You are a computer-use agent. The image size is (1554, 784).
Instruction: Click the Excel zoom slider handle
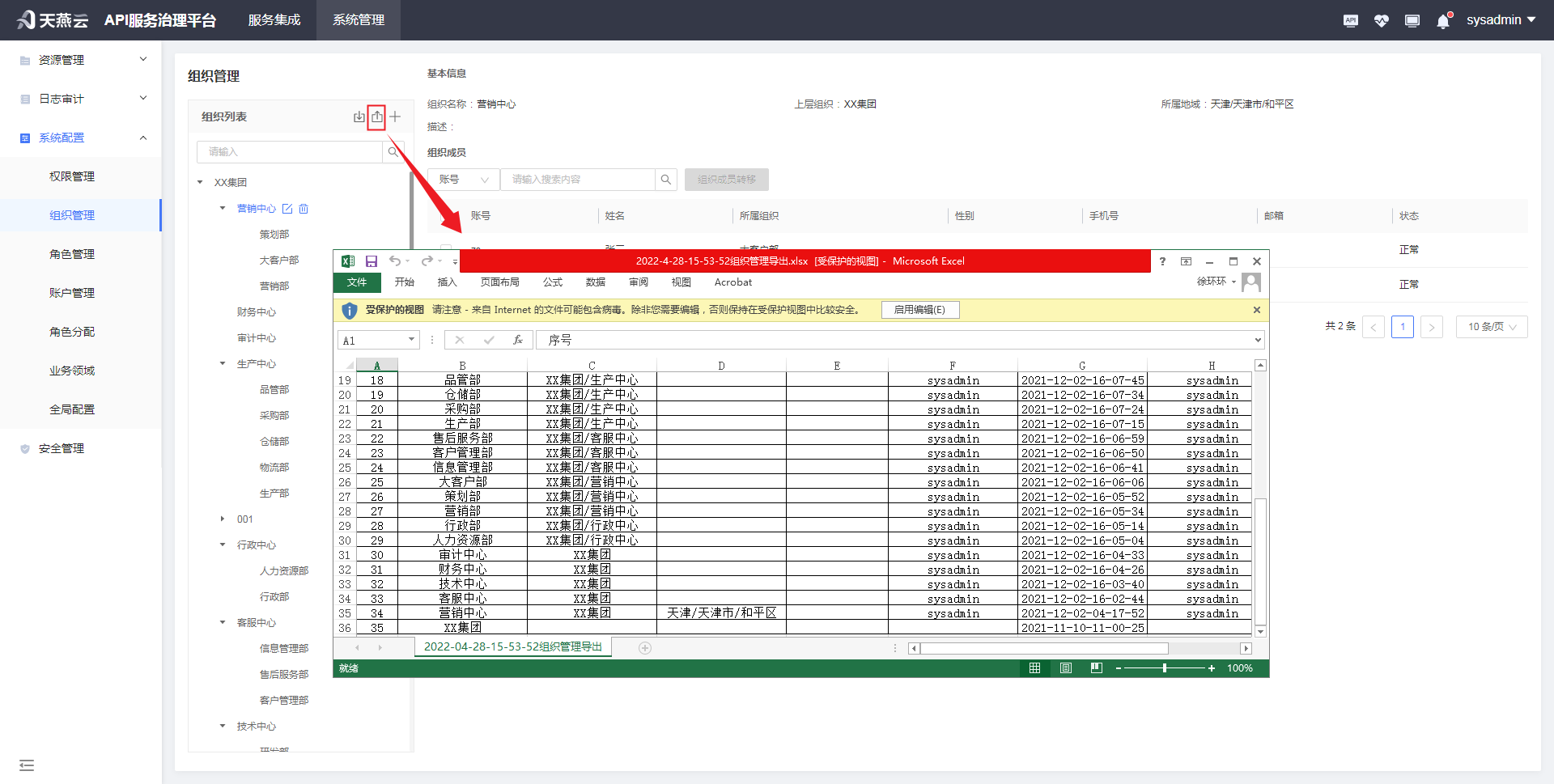coord(1165,668)
